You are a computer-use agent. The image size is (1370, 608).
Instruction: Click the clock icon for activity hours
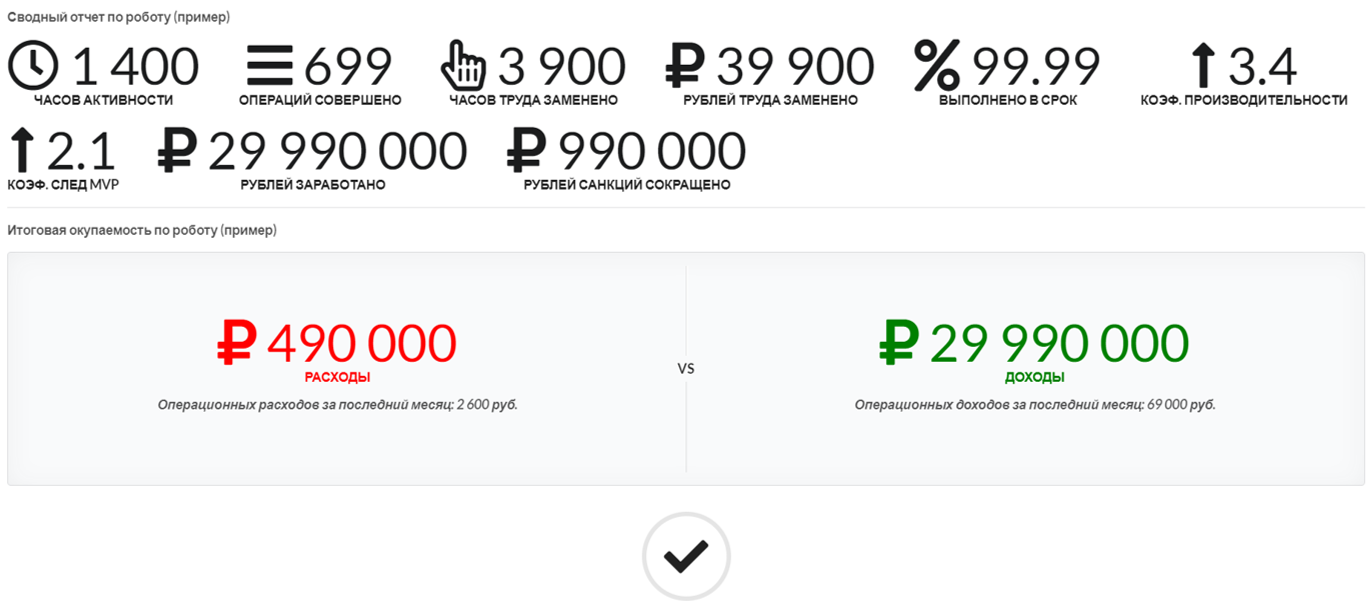click(x=33, y=66)
